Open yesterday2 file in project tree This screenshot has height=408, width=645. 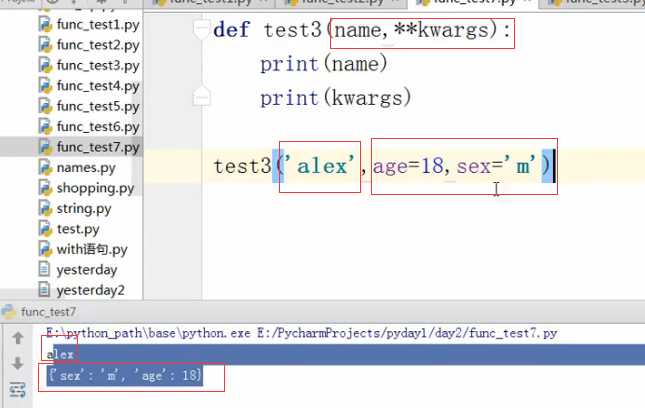[90, 290]
